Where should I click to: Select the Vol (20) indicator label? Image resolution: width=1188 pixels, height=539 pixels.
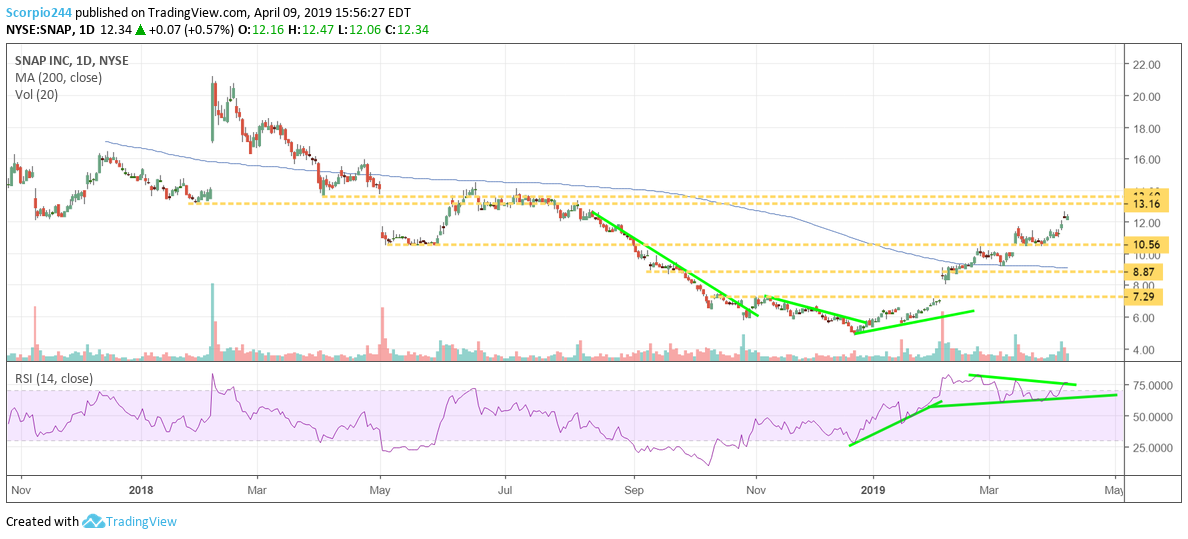pos(34,95)
